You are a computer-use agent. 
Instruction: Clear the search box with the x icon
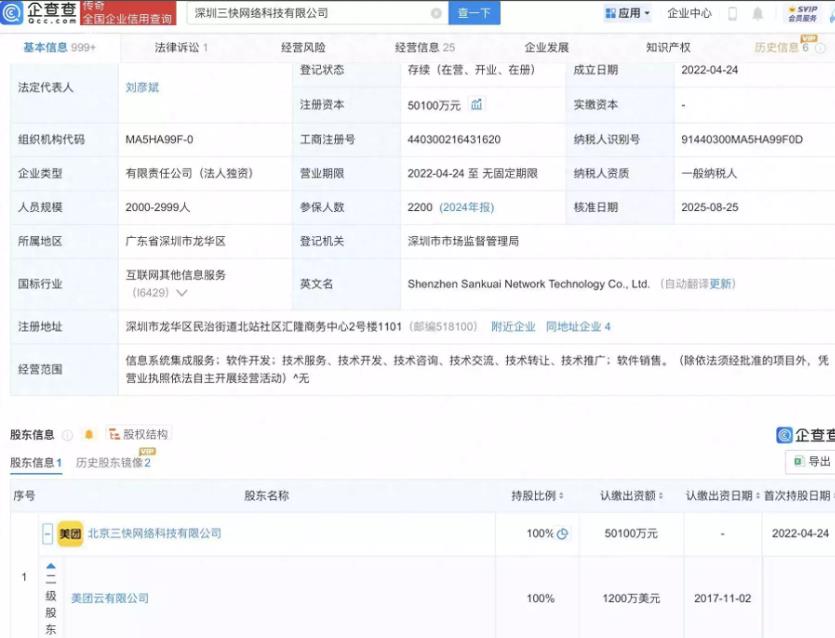point(435,13)
